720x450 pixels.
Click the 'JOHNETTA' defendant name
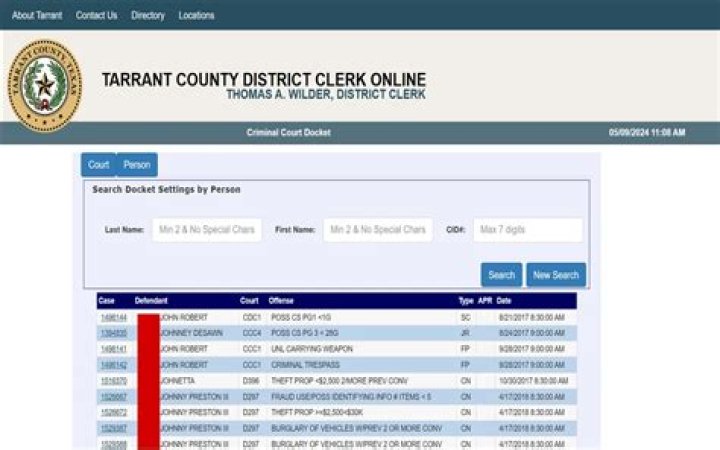pyautogui.click(x=177, y=381)
